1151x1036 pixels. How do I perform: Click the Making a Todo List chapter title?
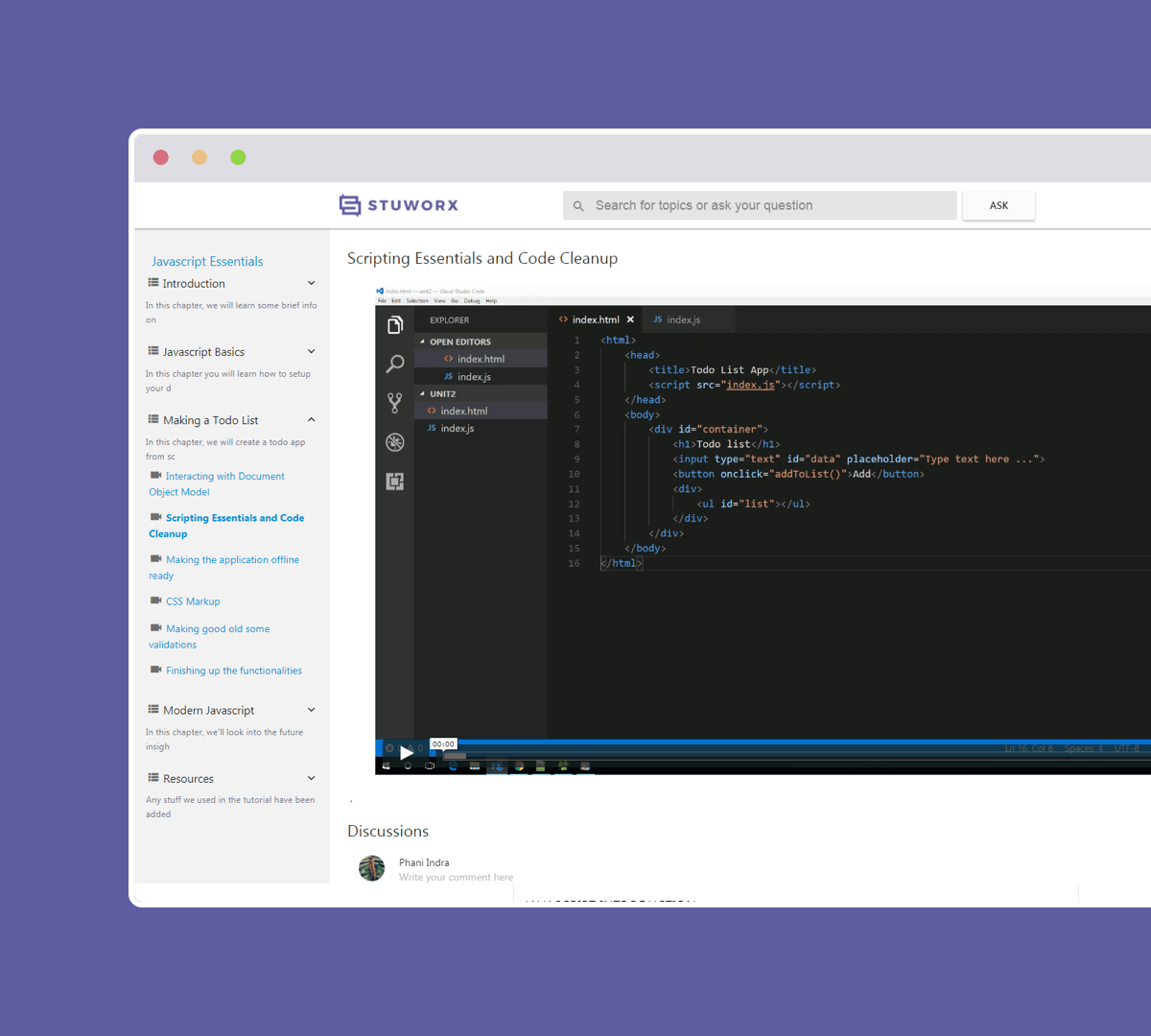(x=211, y=420)
